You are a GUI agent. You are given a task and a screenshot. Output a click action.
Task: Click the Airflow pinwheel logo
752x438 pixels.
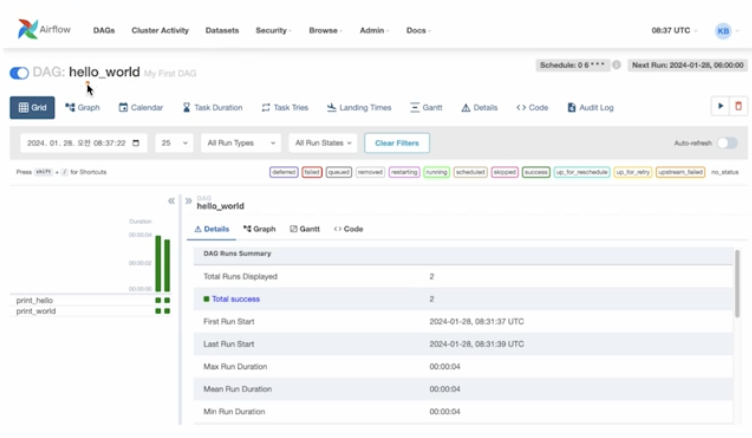click(x=28, y=29)
